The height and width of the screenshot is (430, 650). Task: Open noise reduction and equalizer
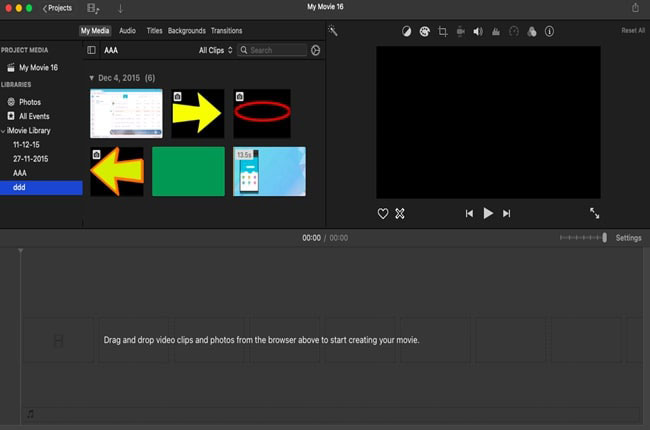tap(496, 32)
